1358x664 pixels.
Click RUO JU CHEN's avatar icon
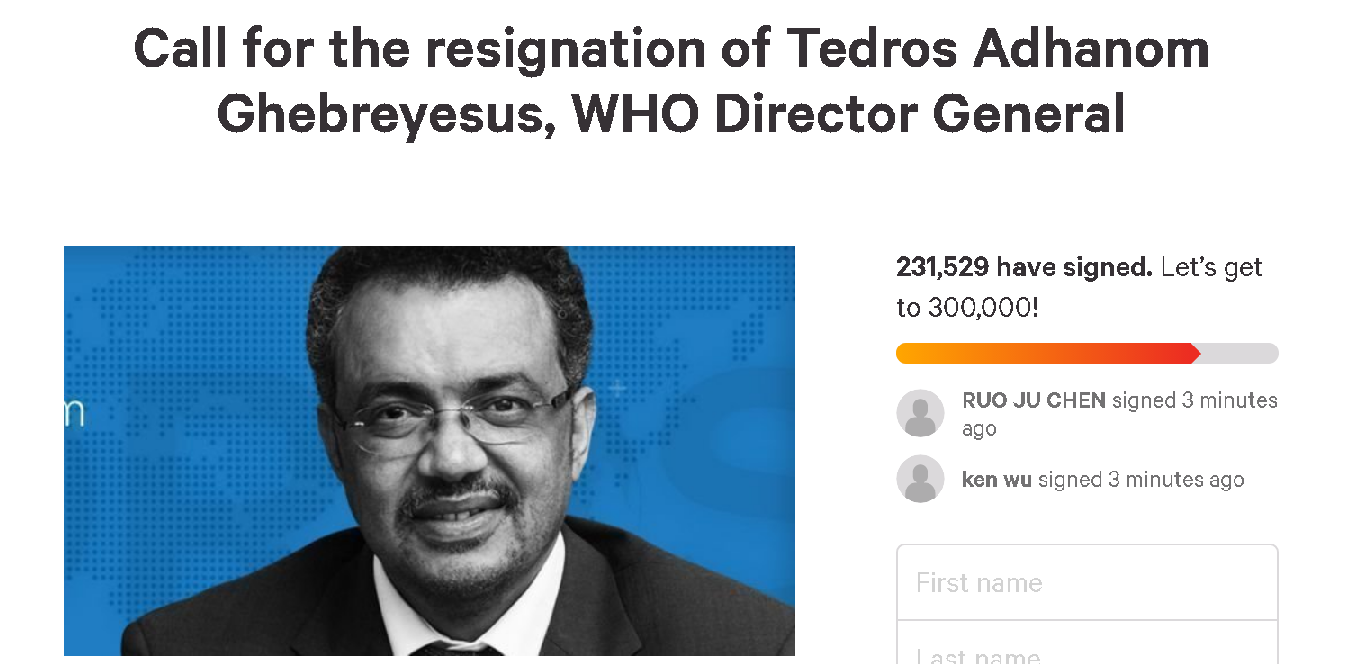click(920, 413)
